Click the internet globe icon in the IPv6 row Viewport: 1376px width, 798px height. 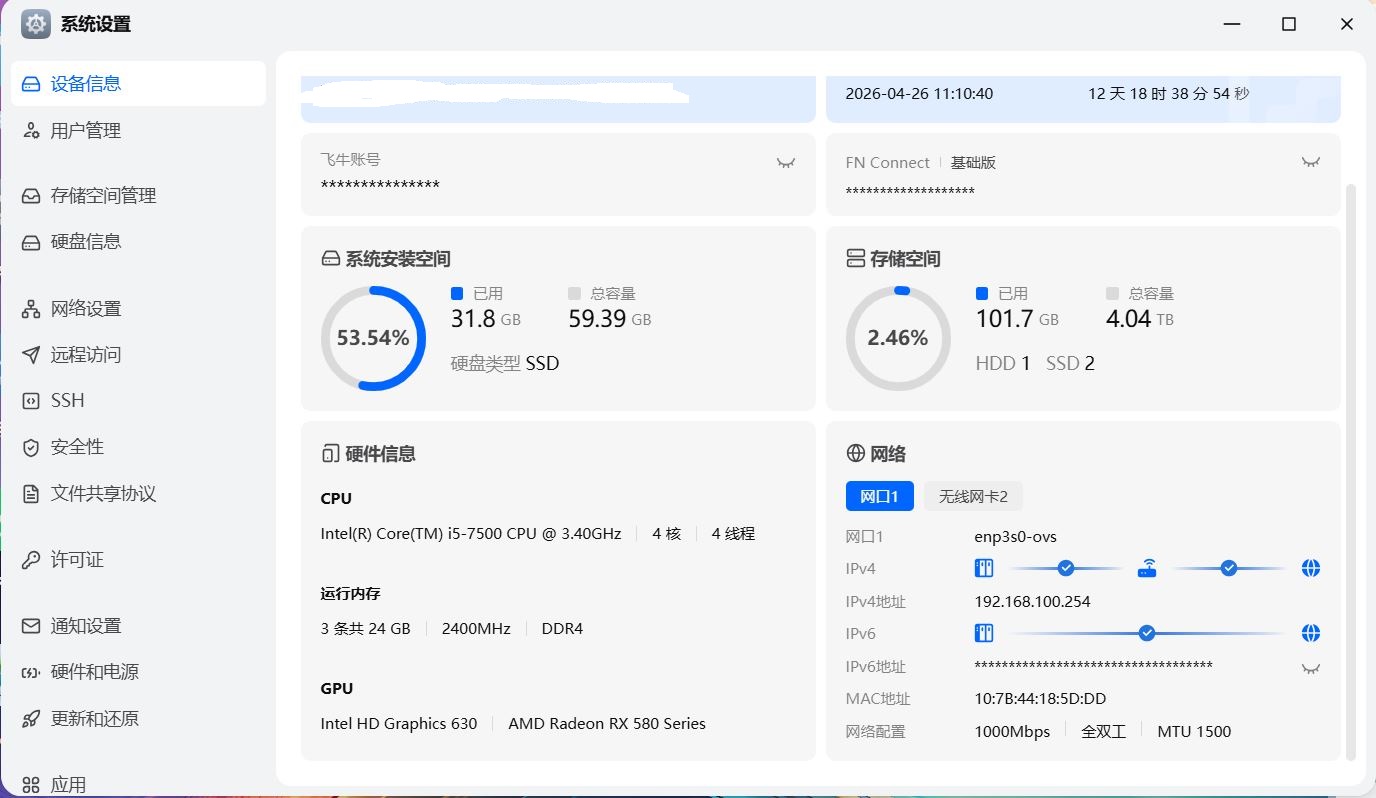pyautogui.click(x=1311, y=634)
